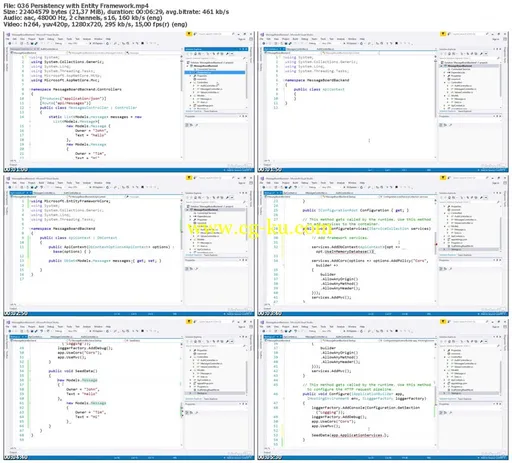Click 'SeedData(app.ApplicationServices...)' code line
Viewport: 512px width, 463px height.
pos(350,435)
